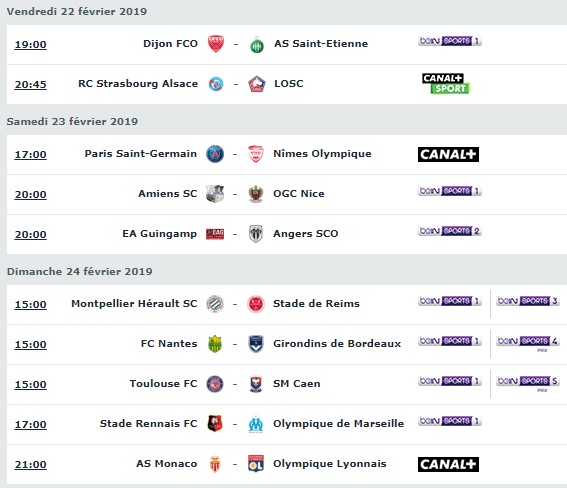This screenshot has width=567, height=488.
Task: Click the EA Guingamp red logo
Action: pos(215,234)
